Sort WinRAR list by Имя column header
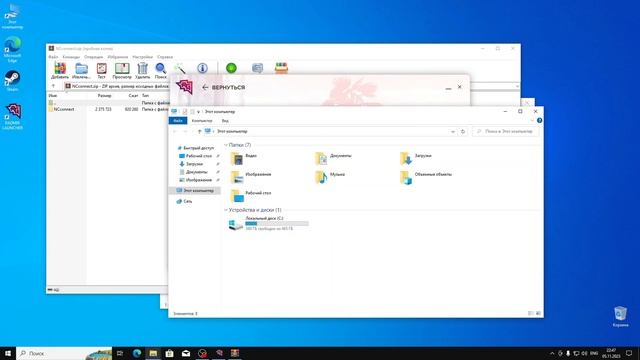This screenshot has width=640, height=360. [53, 96]
